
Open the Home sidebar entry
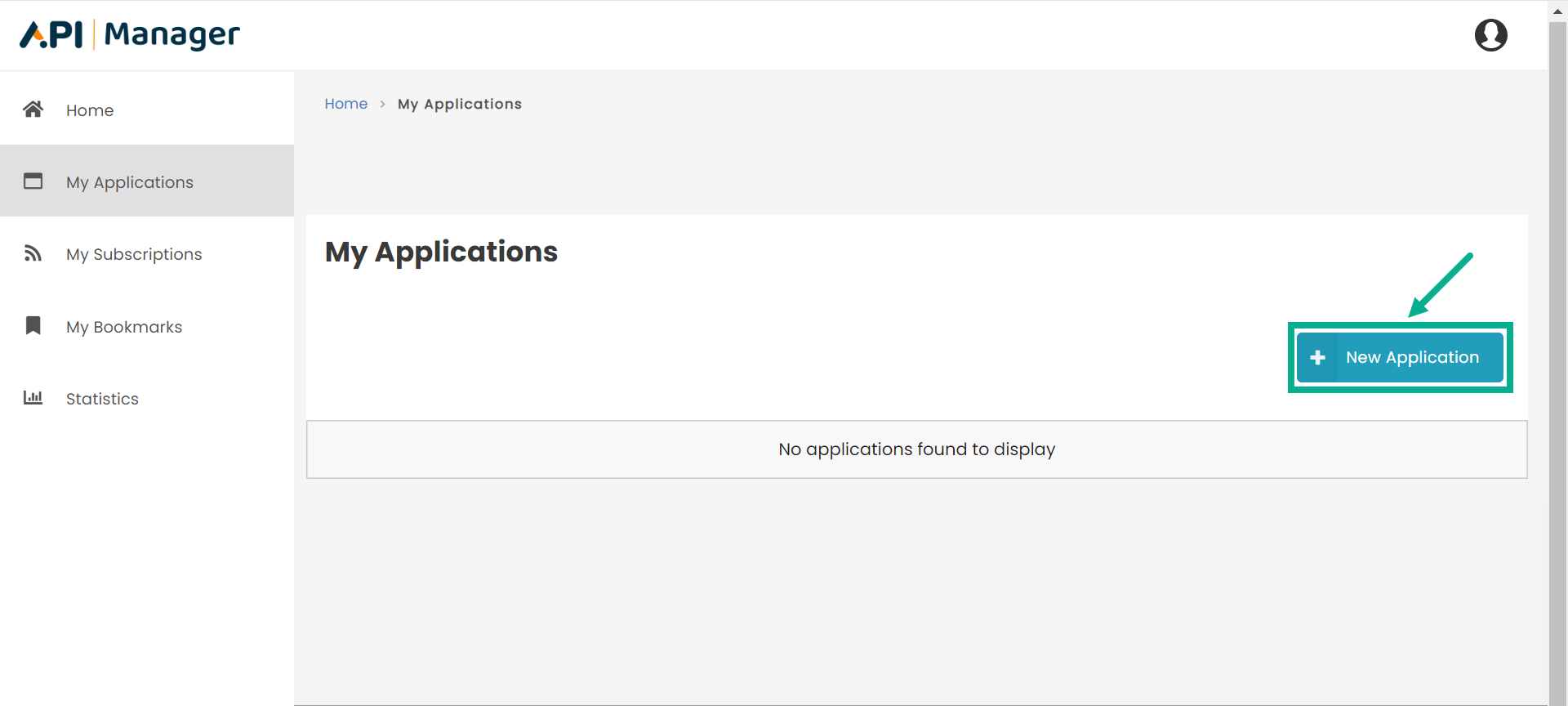(x=90, y=109)
